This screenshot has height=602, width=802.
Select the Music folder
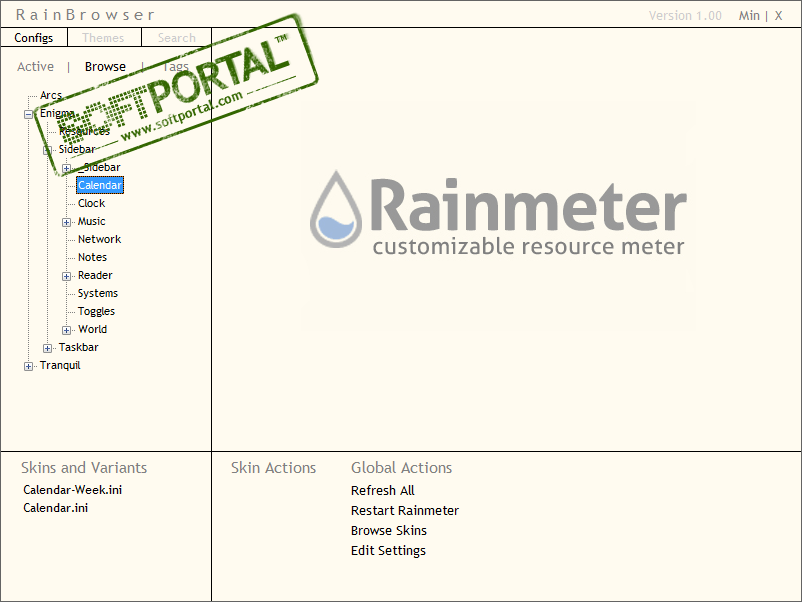[x=92, y=221]
